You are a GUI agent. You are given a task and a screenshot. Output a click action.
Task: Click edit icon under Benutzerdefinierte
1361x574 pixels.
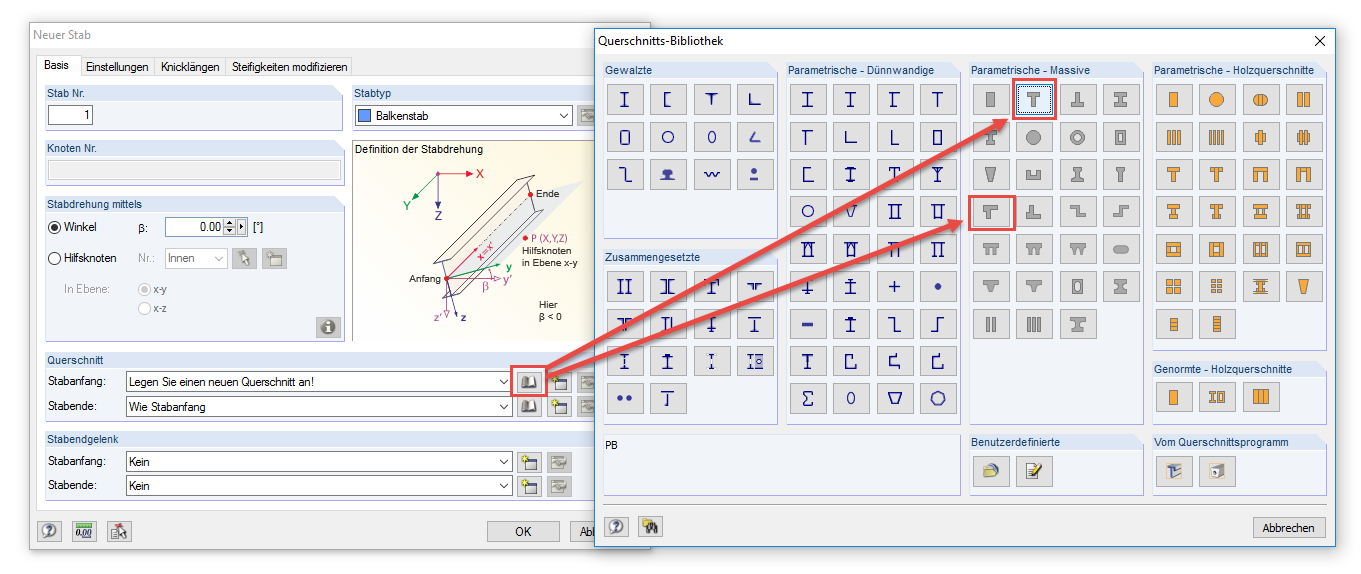click(x=1034, y=471)
